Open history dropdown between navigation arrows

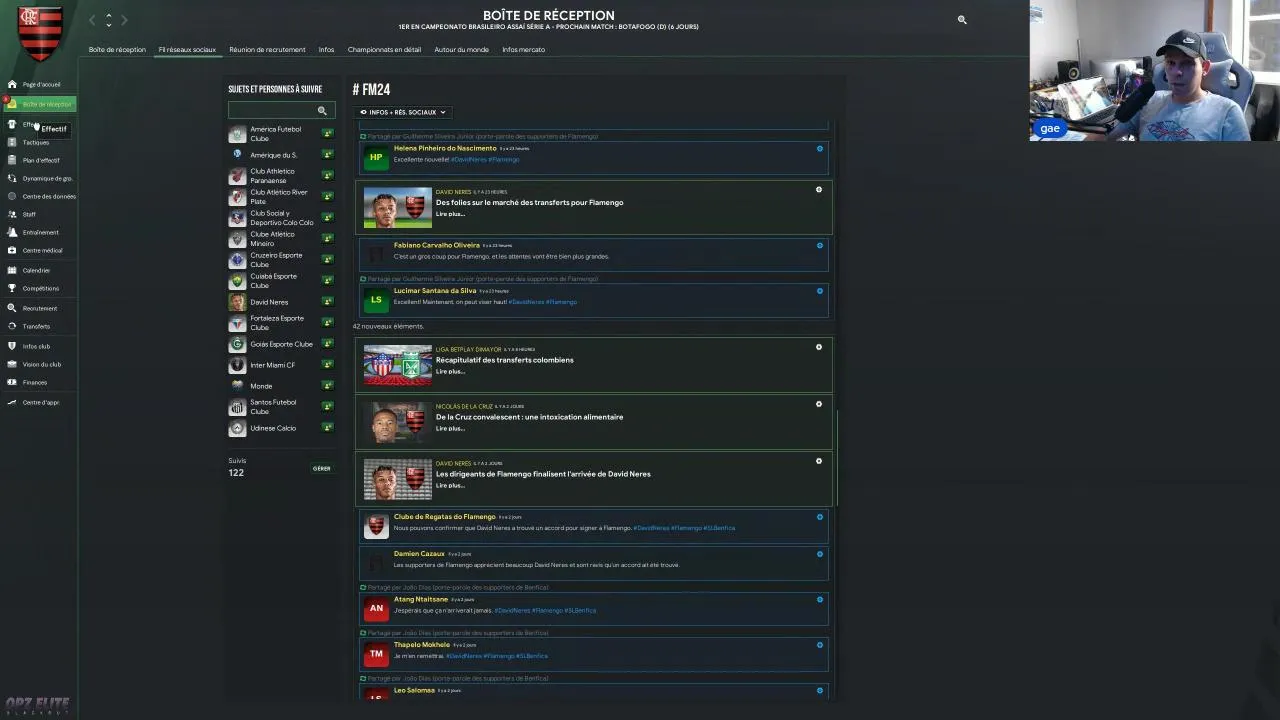109,19
